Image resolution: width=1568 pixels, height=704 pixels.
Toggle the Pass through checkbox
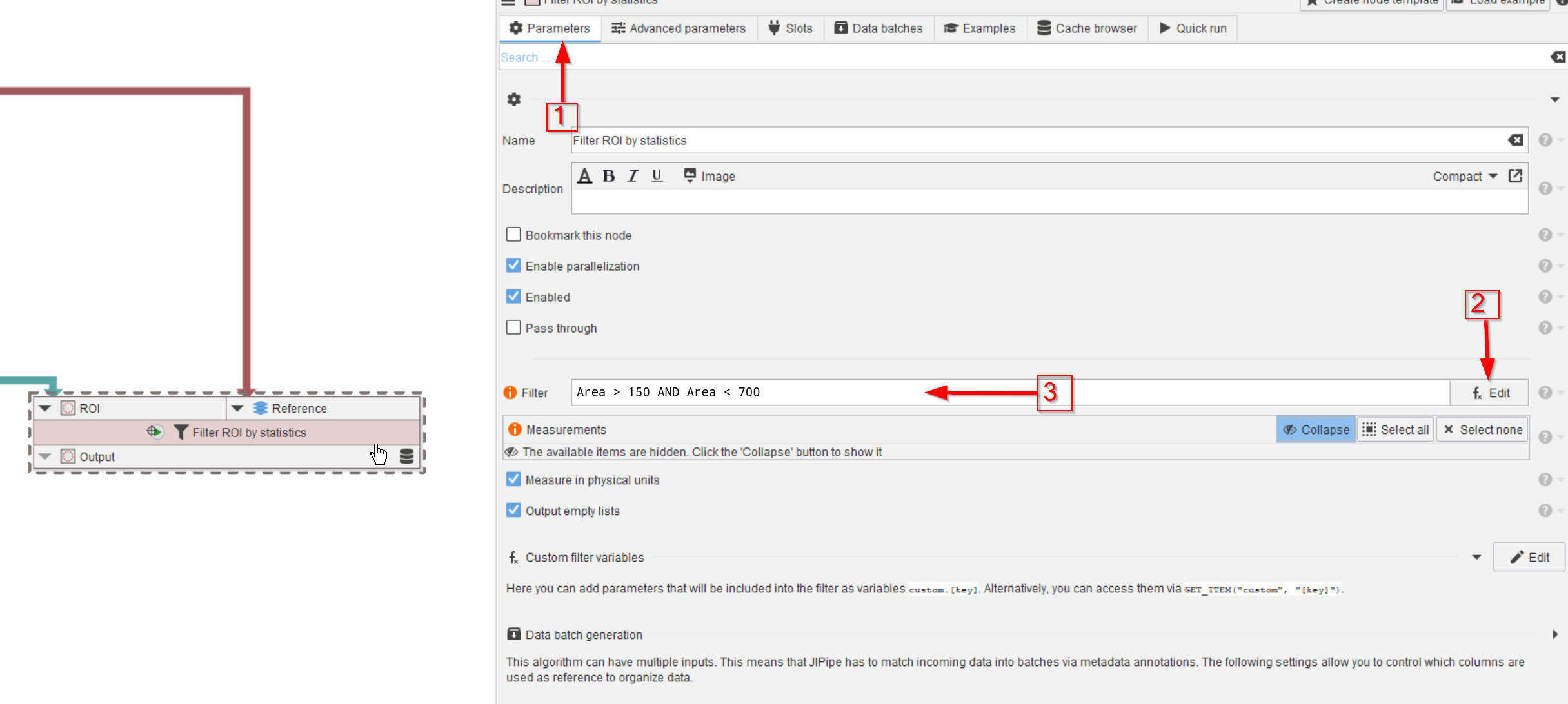(513, 328)
